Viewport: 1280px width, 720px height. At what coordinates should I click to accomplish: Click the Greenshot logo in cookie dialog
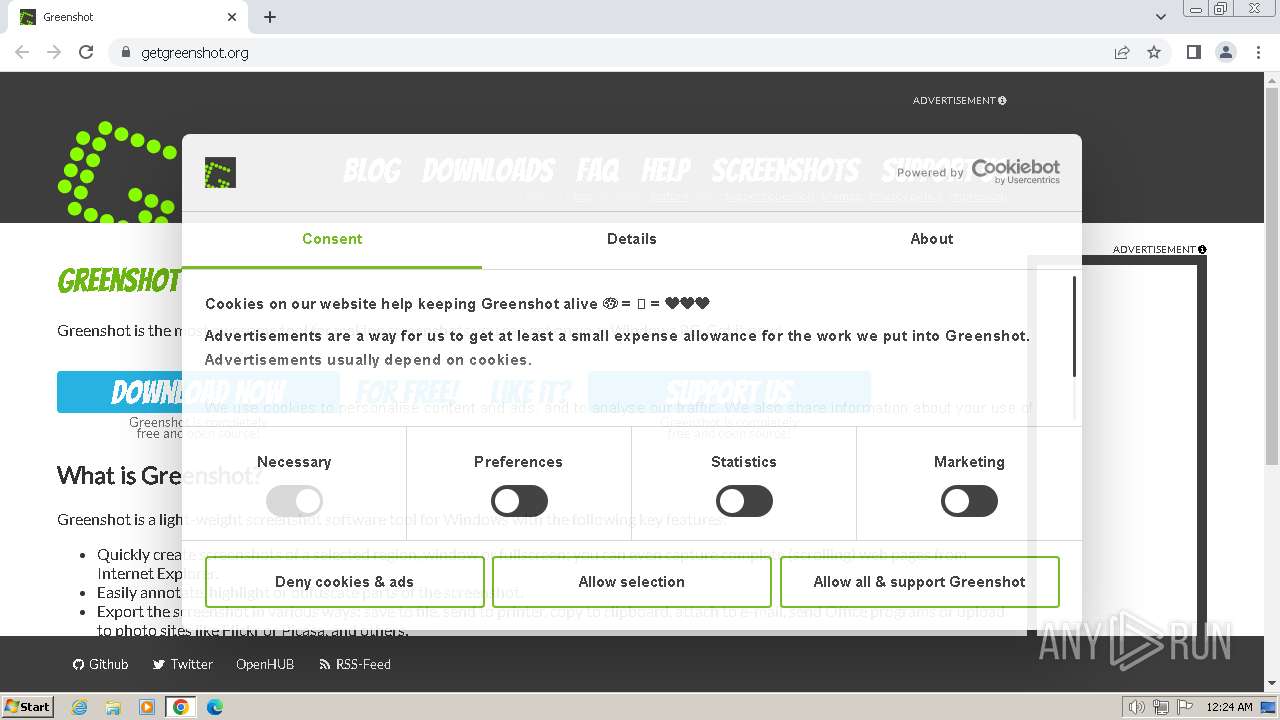(220, 172)
